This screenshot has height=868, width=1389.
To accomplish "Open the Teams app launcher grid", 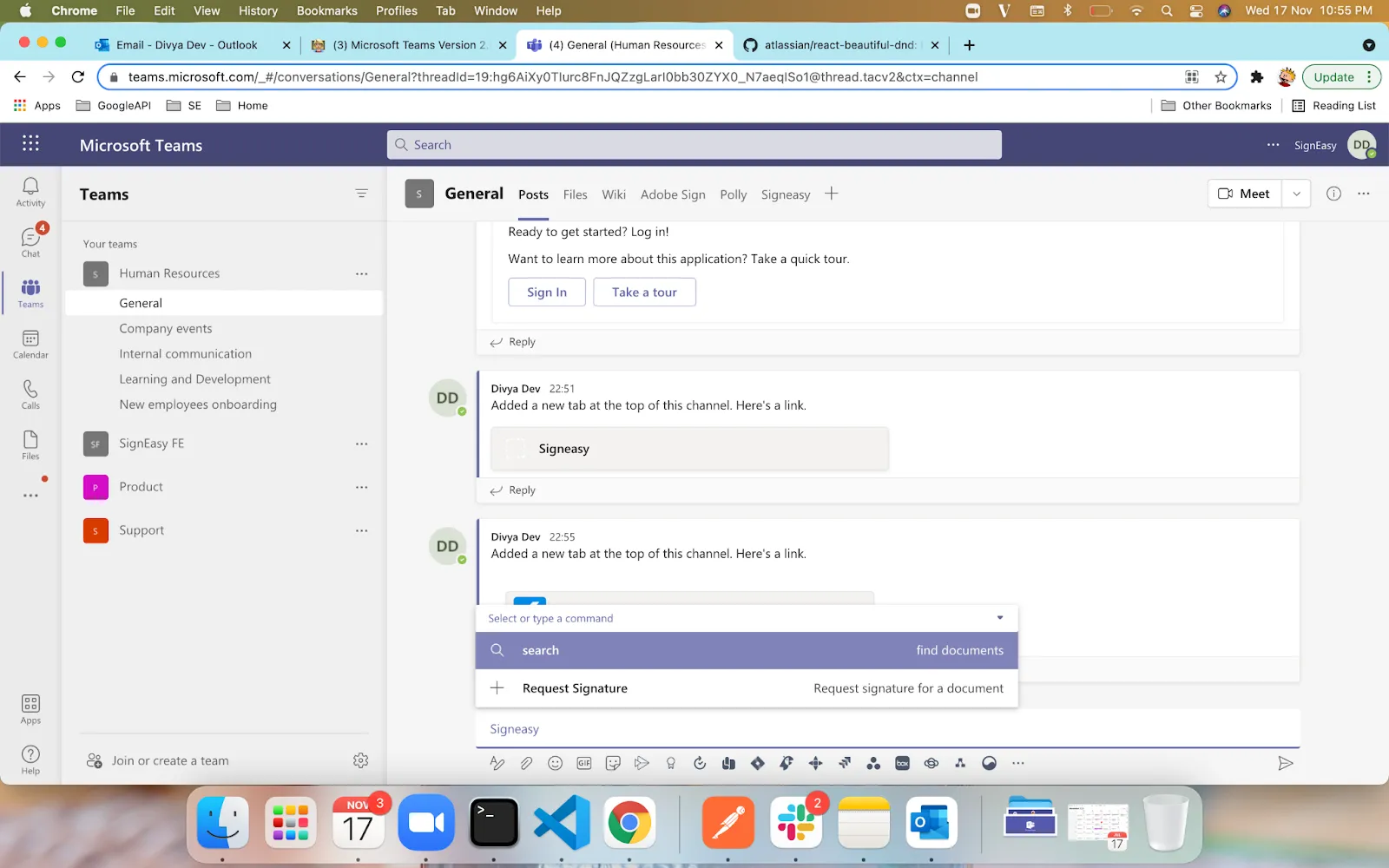I will point(30,144).
